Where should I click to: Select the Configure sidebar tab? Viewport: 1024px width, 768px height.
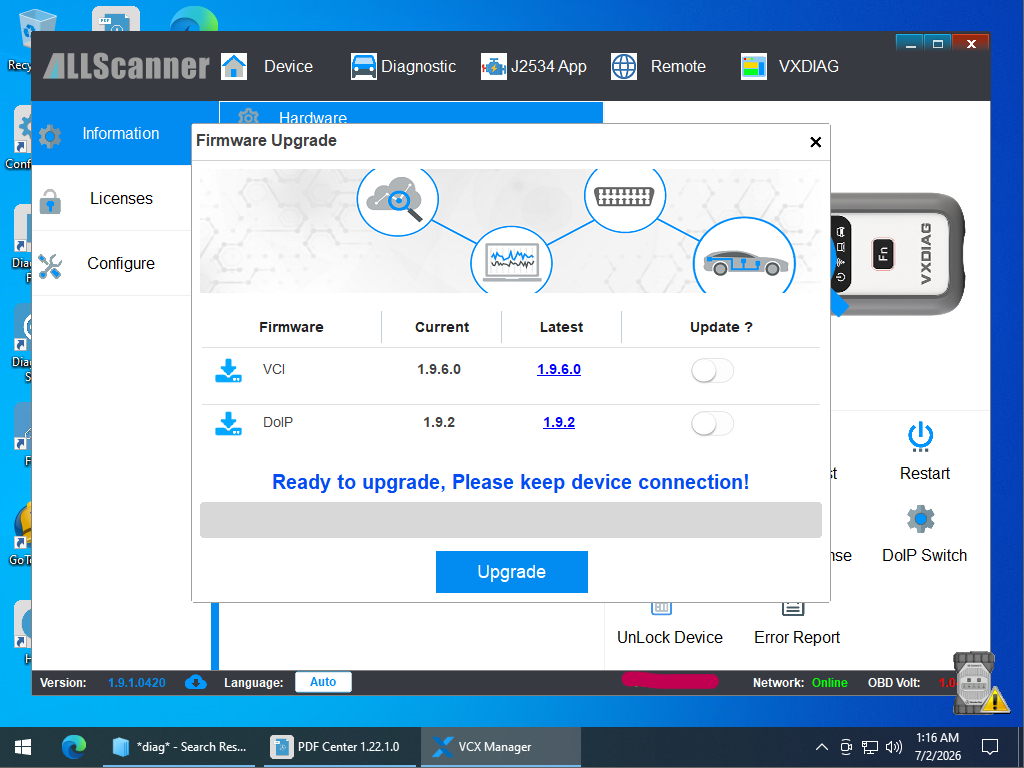(112, 263)
